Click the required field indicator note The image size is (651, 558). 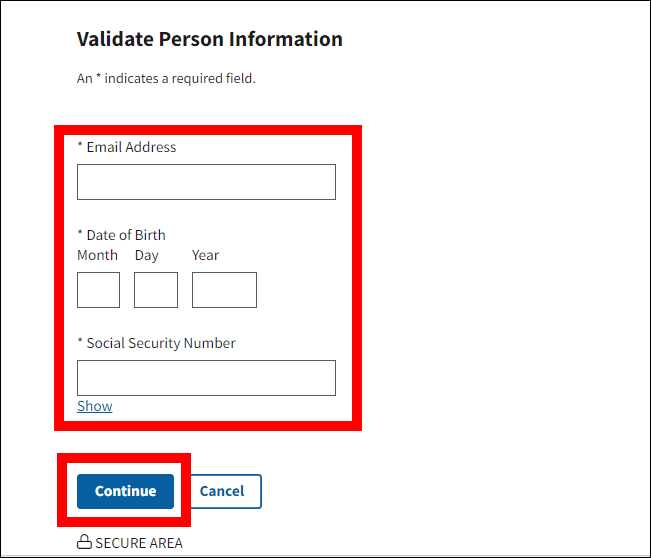[166, 78]
